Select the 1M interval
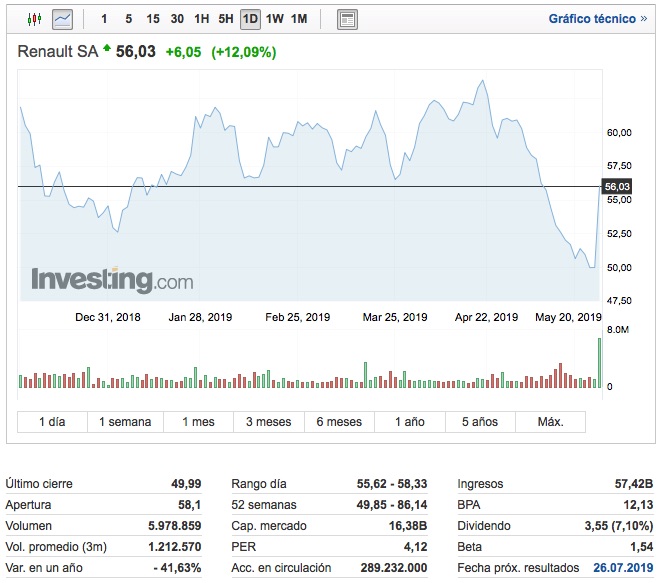 coord(299,19)
